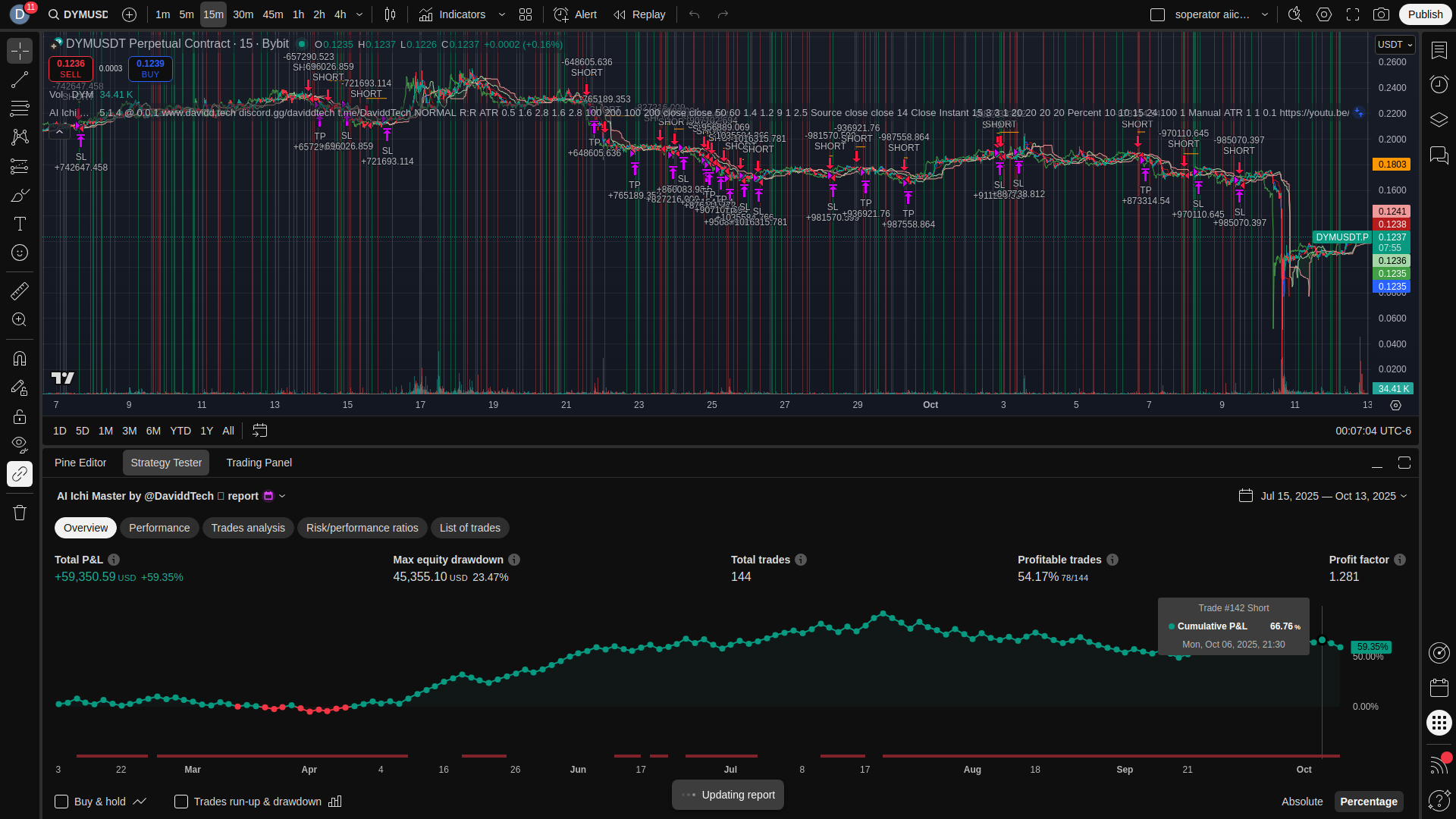Click the ruler Measure tool
This screenshot has height=819, width=1456.
pyautogui.click(x=20, y=290)
